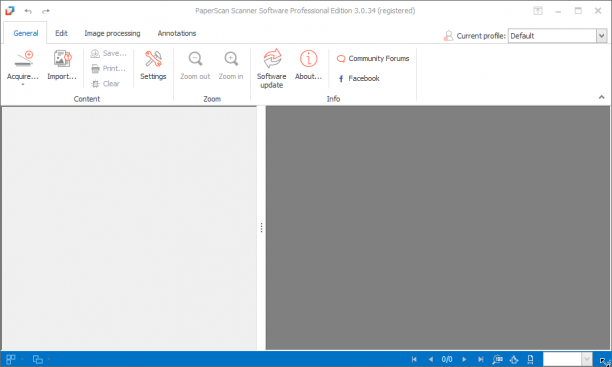
Task: Click the Current profile user icon
Action: click(x=448, y=36)
